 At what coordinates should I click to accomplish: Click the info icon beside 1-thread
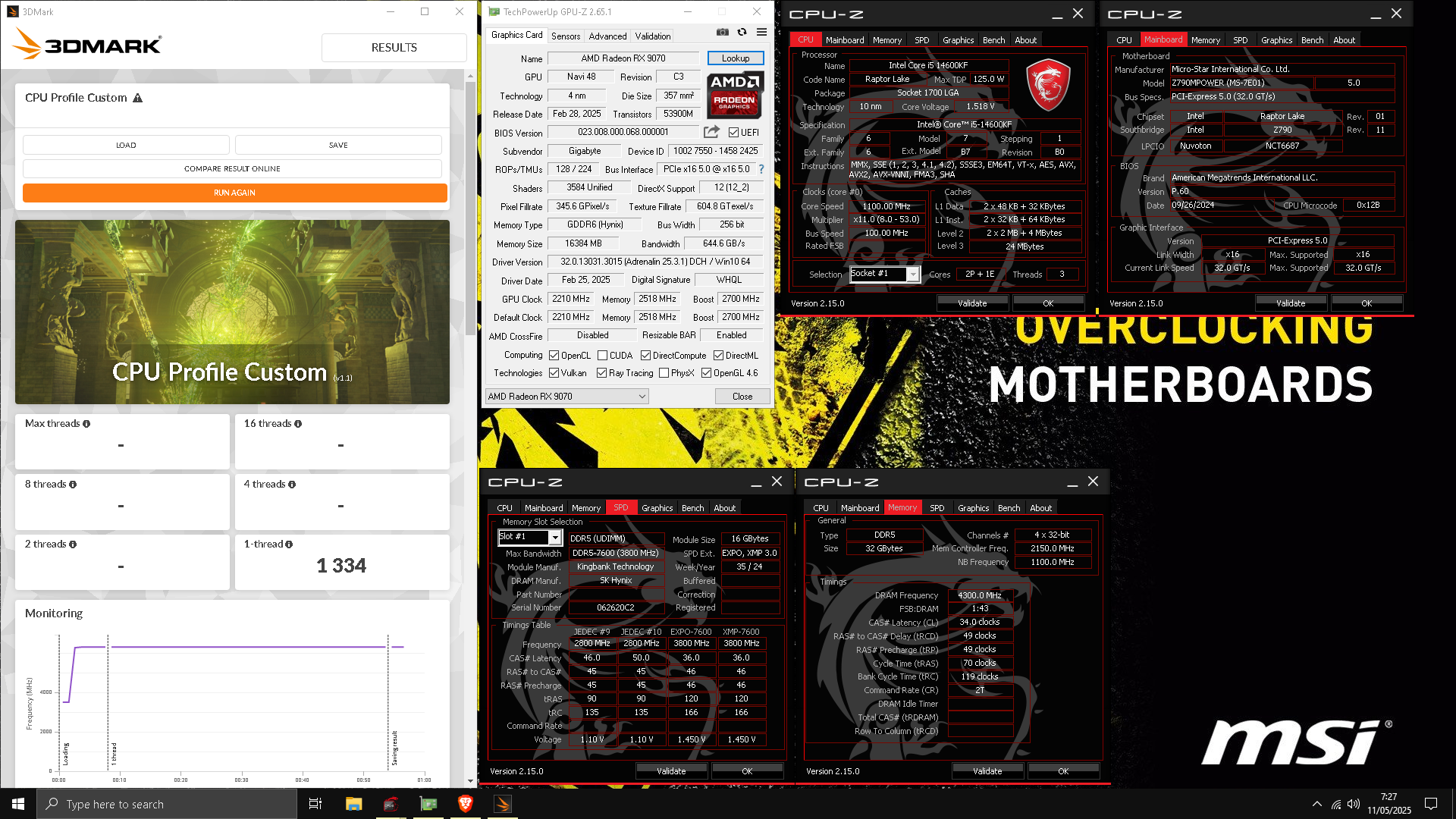pyautogui.click(x=289, y=544)
